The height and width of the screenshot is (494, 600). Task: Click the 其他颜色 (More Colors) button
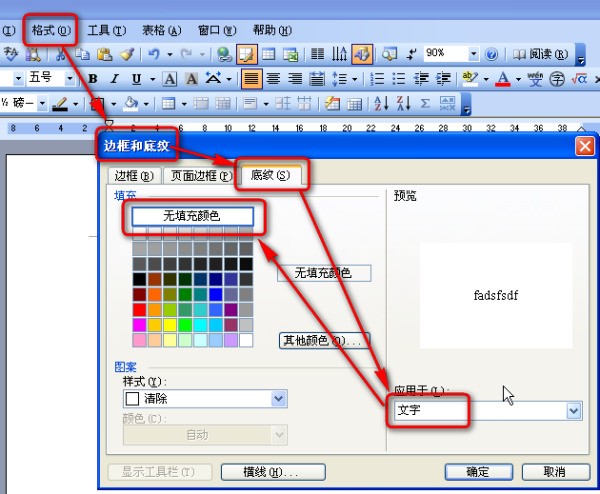coord(324,340)
